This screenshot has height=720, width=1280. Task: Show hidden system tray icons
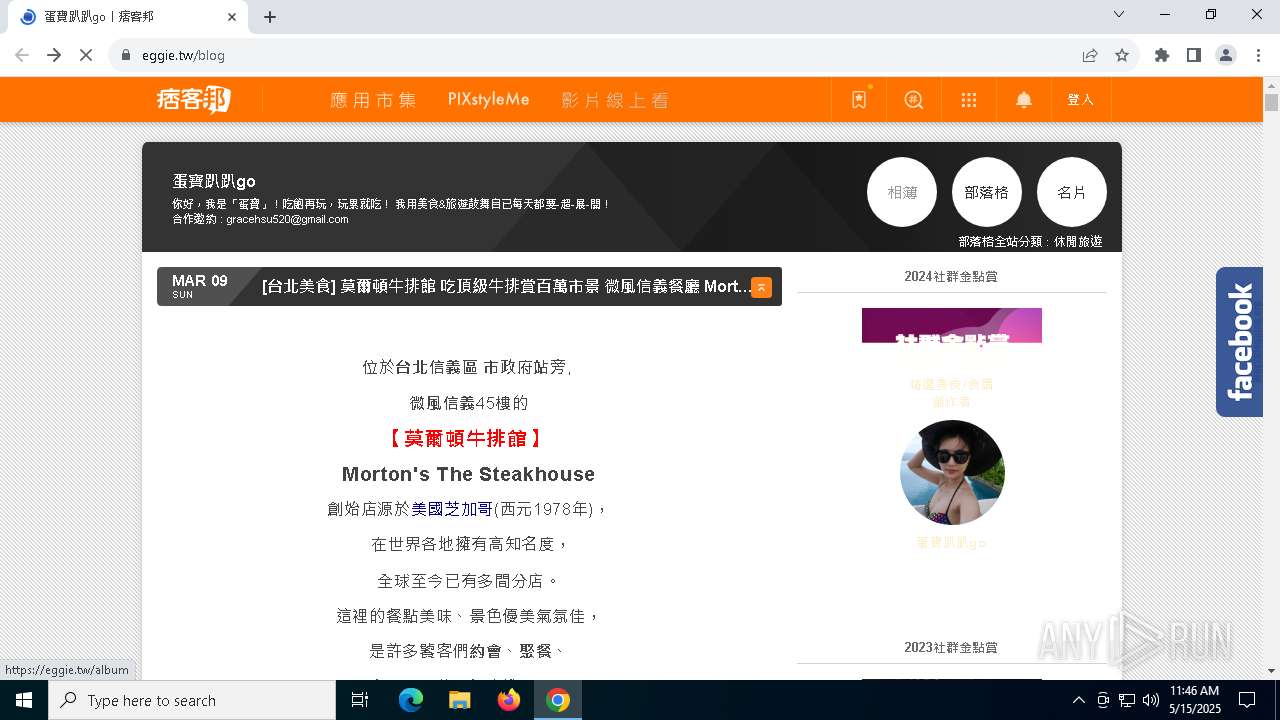pos(1078,700)
